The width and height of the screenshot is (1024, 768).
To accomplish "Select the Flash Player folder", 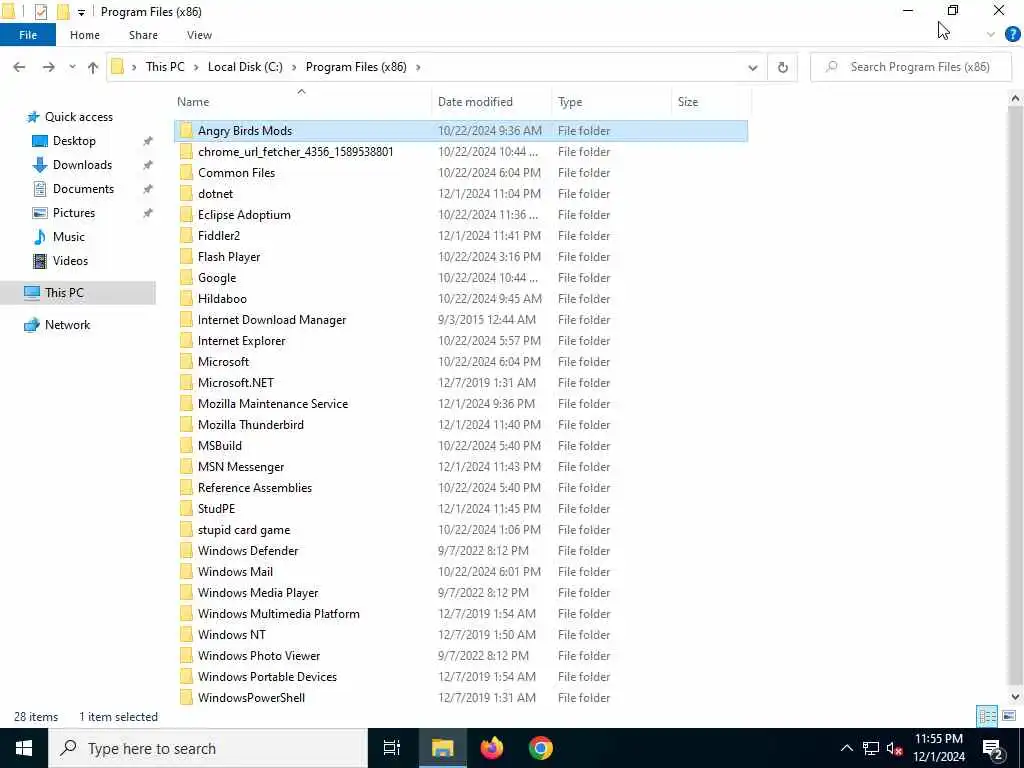I will (x=460, y=257).
